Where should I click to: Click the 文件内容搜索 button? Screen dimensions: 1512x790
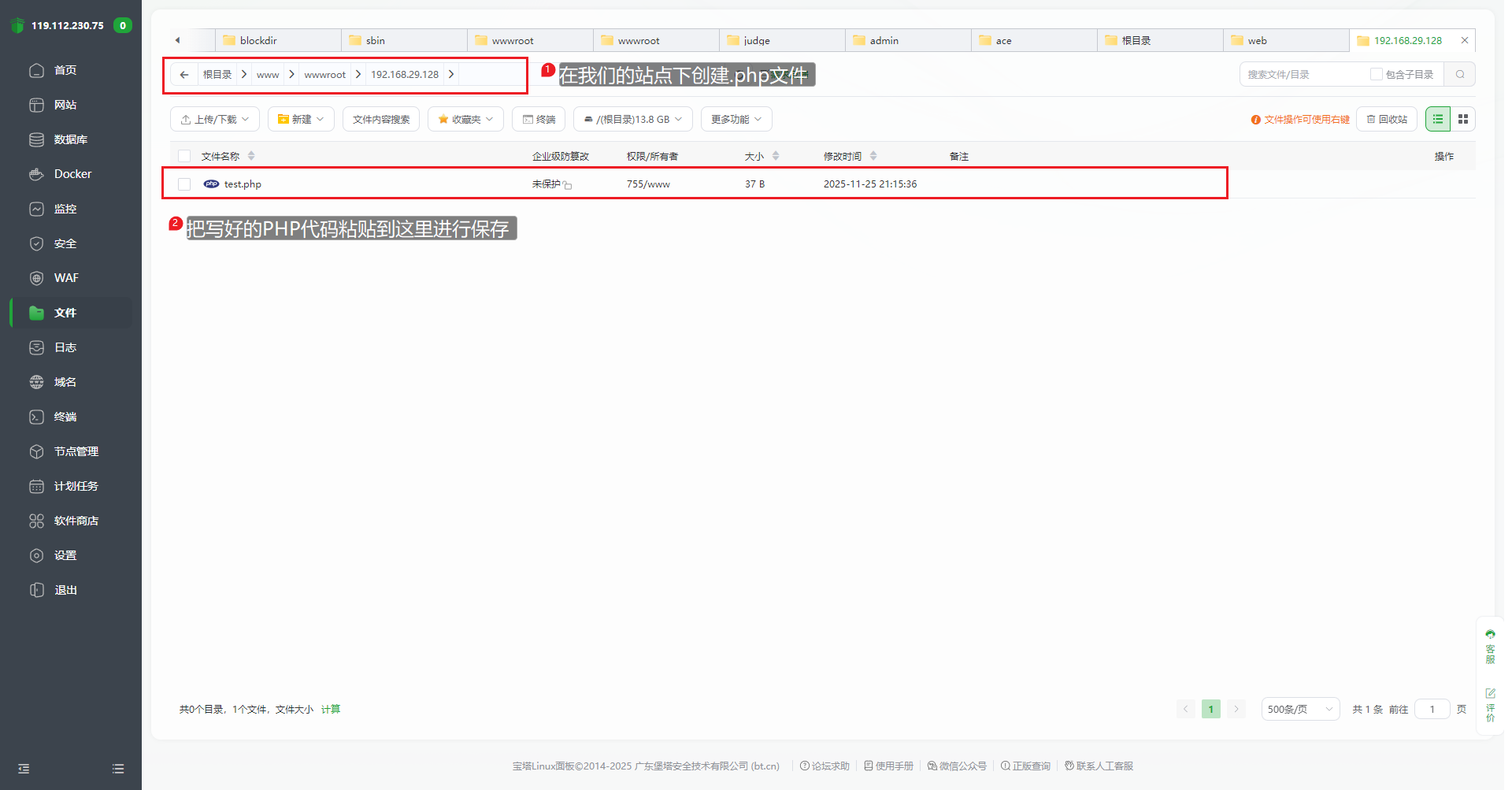[381, 119]
